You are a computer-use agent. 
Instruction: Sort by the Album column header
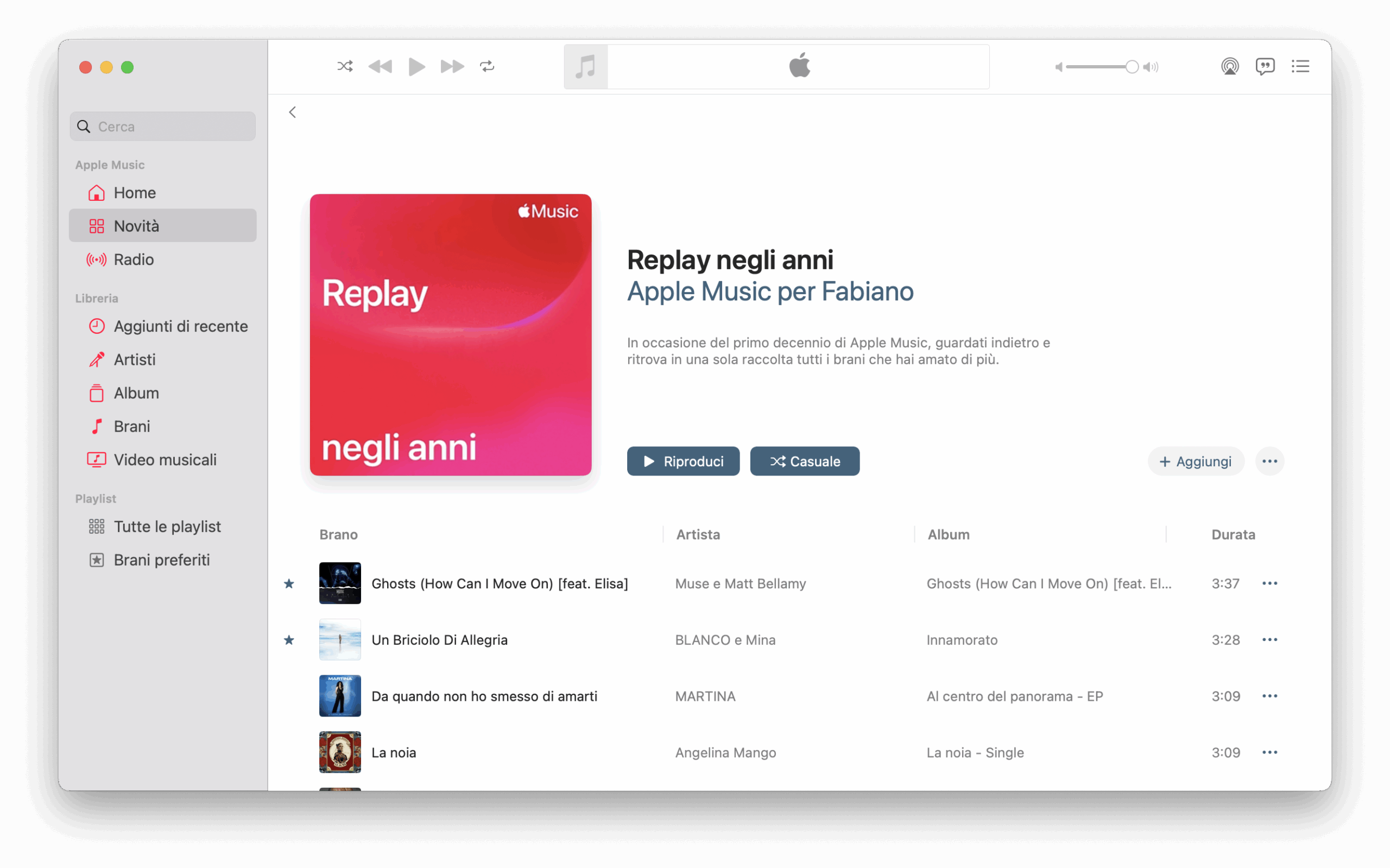point(949,535)
